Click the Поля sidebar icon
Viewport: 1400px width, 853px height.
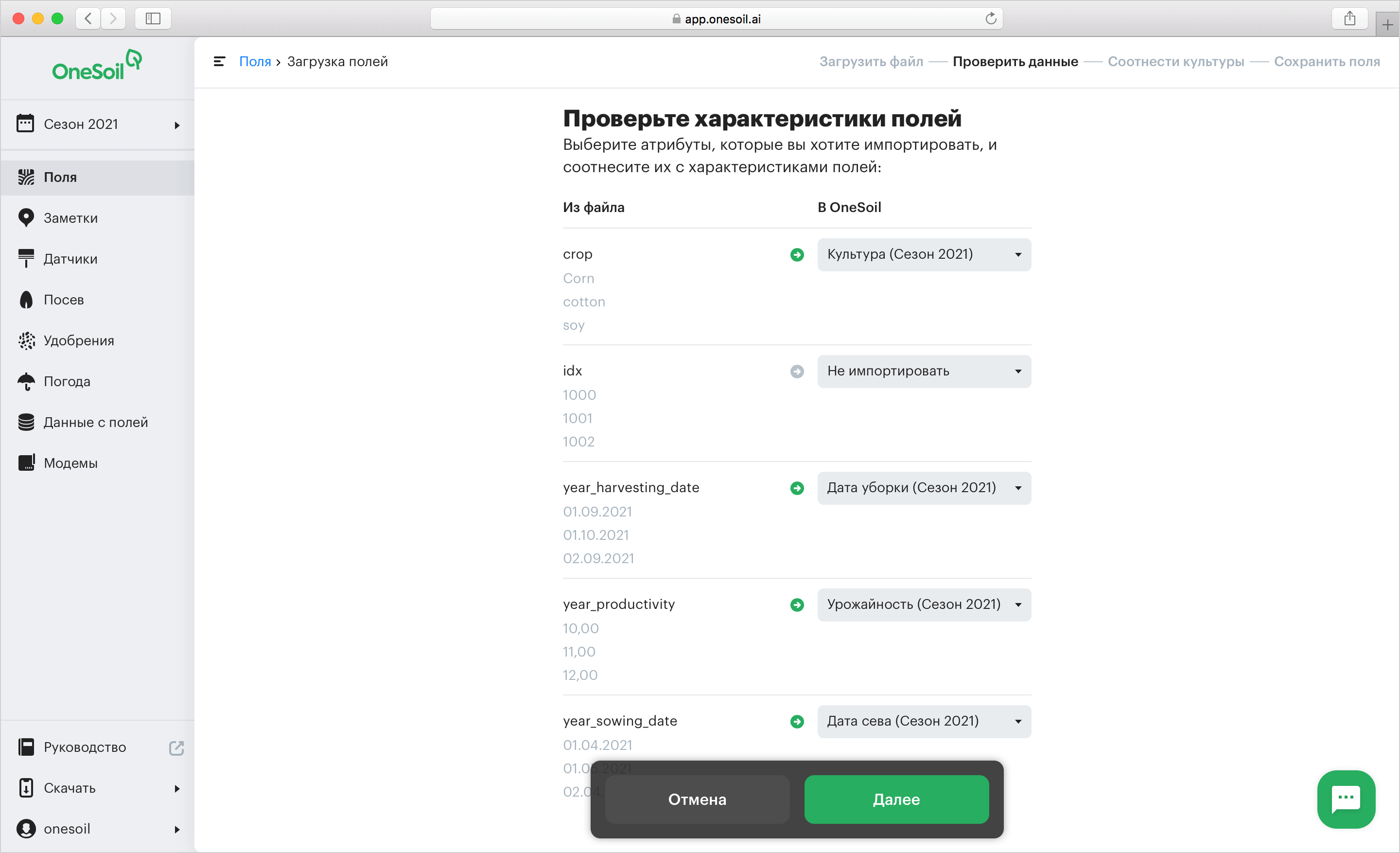point(27,177)
